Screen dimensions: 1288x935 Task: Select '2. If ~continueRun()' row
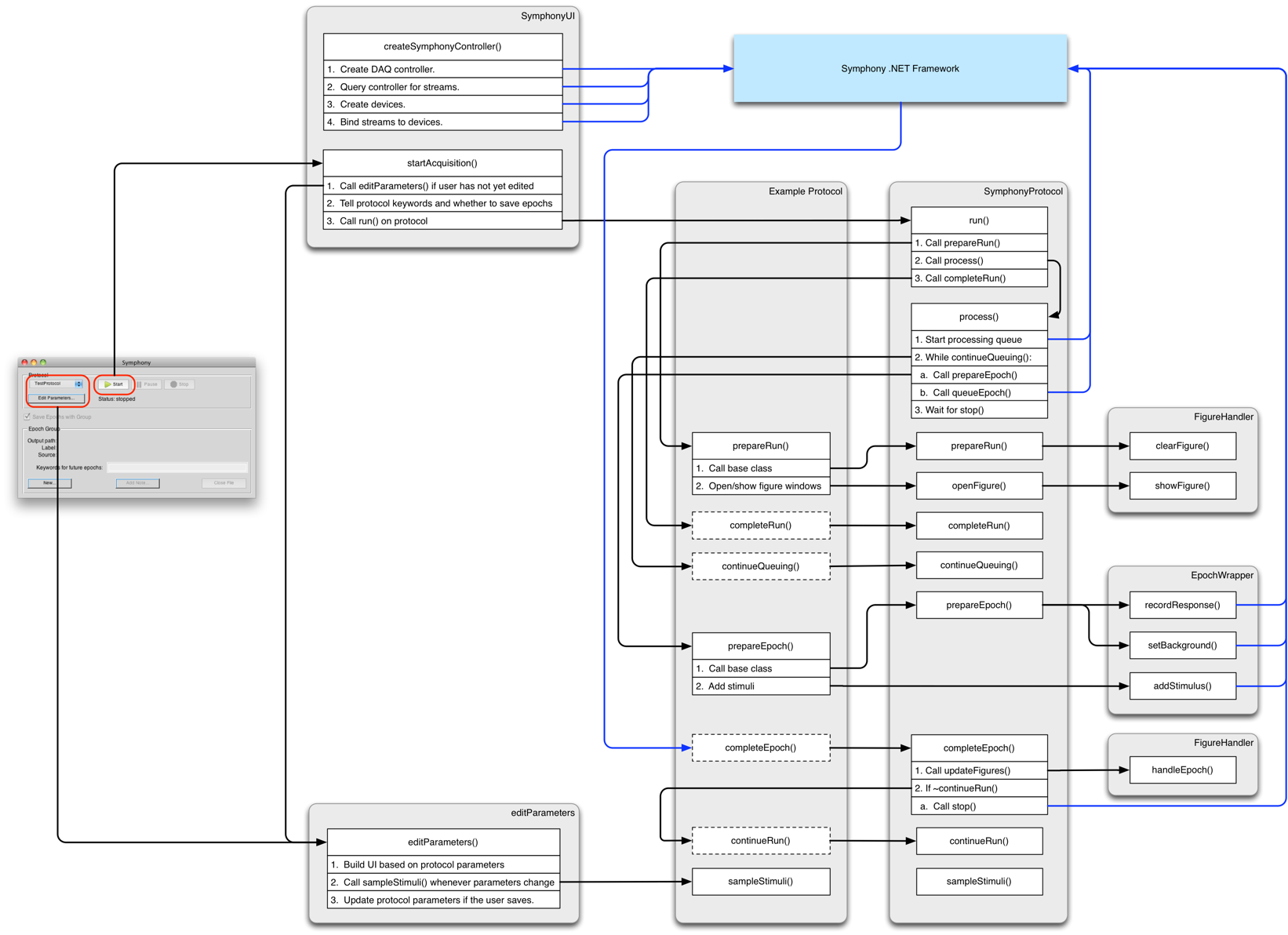[979, 788]
